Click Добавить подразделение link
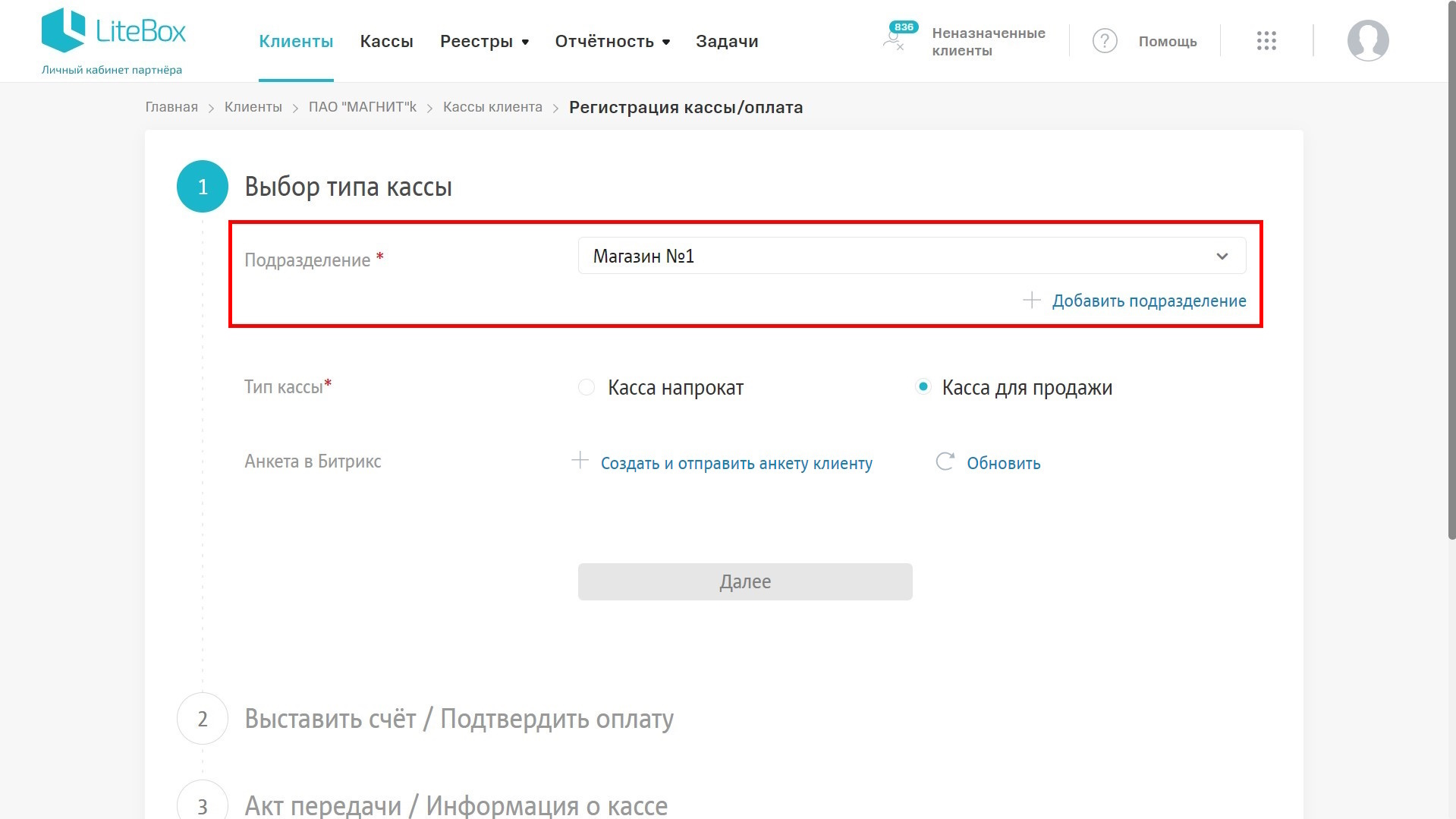1456x819 pixels. [1149, 301]
